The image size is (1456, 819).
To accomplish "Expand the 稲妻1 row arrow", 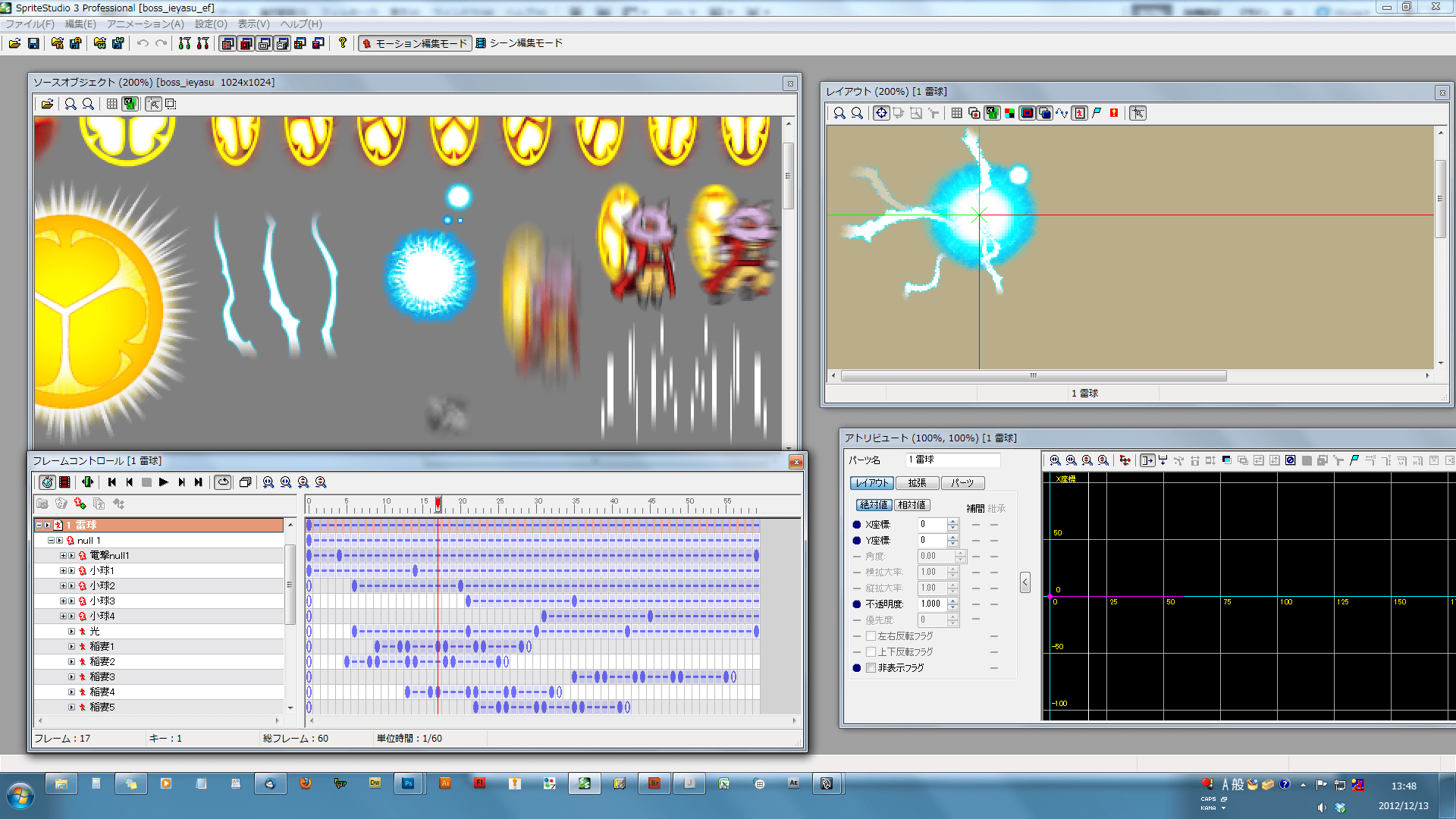I will point(72,647).
